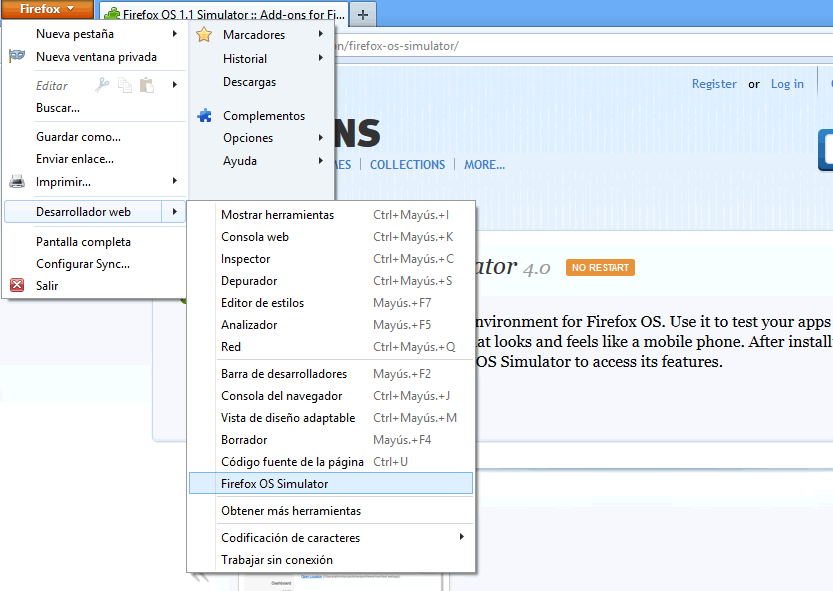
Task: Click the Log in link
Action: pos(787,84)
